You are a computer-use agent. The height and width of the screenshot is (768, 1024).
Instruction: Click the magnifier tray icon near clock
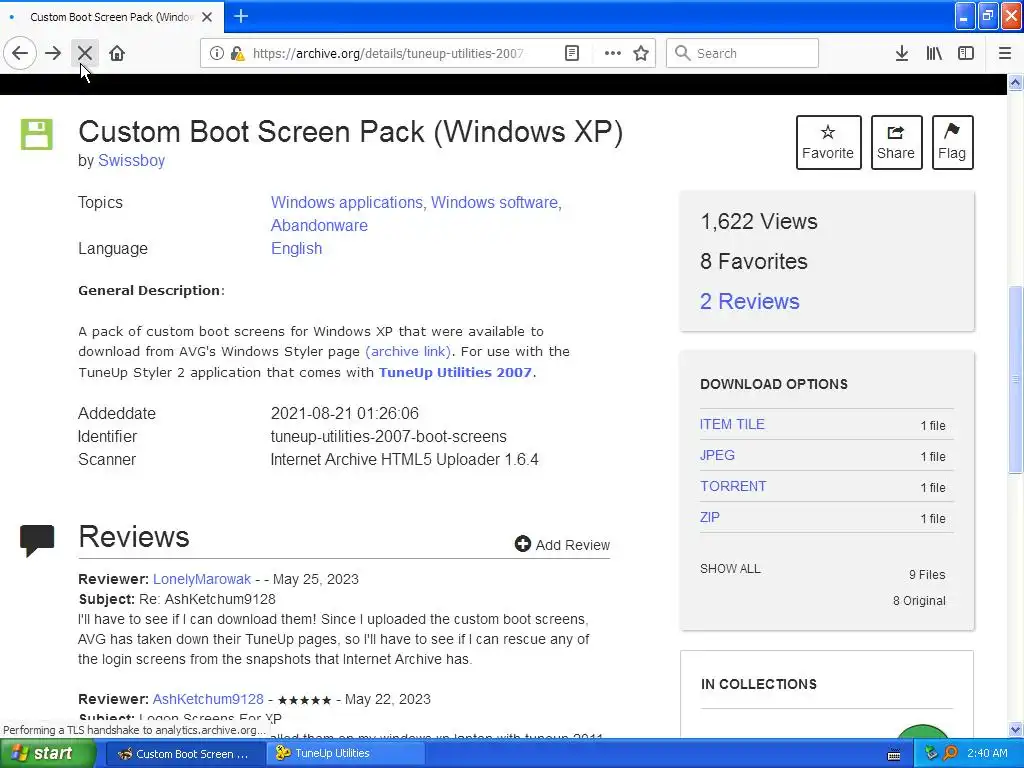[951, 754]
